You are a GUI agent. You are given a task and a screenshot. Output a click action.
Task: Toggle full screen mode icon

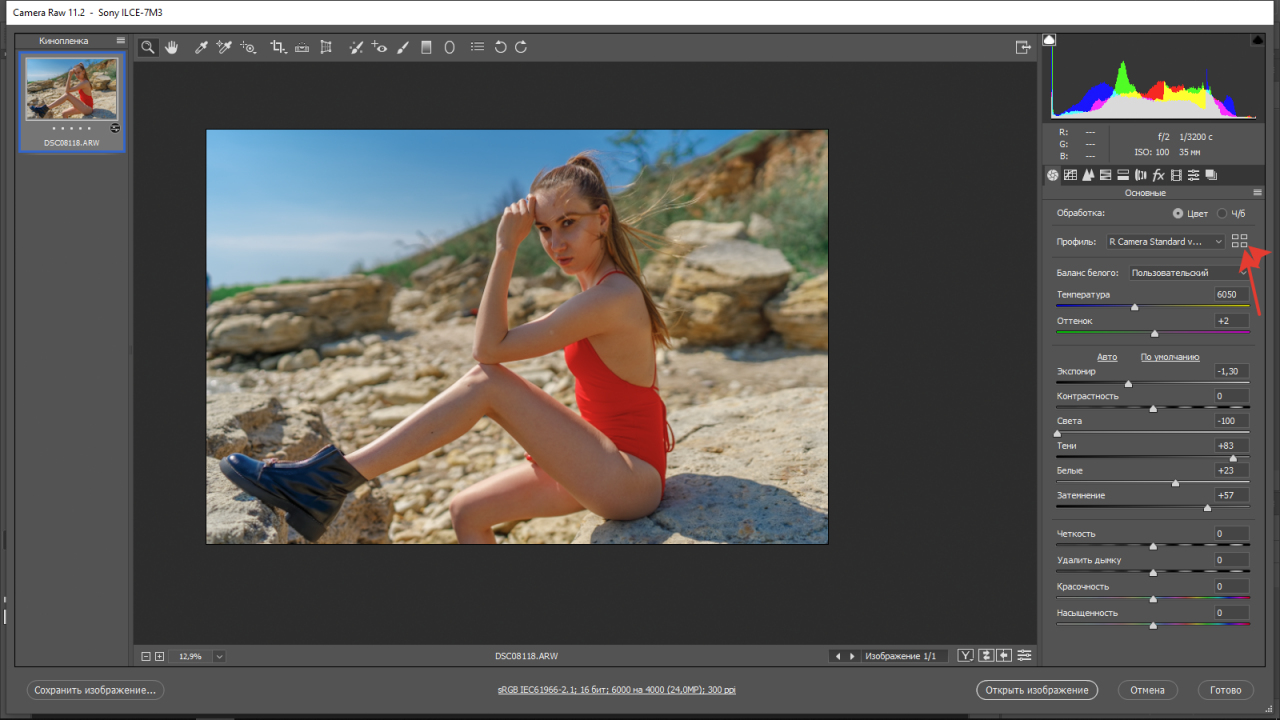(x=1022, y=47)
